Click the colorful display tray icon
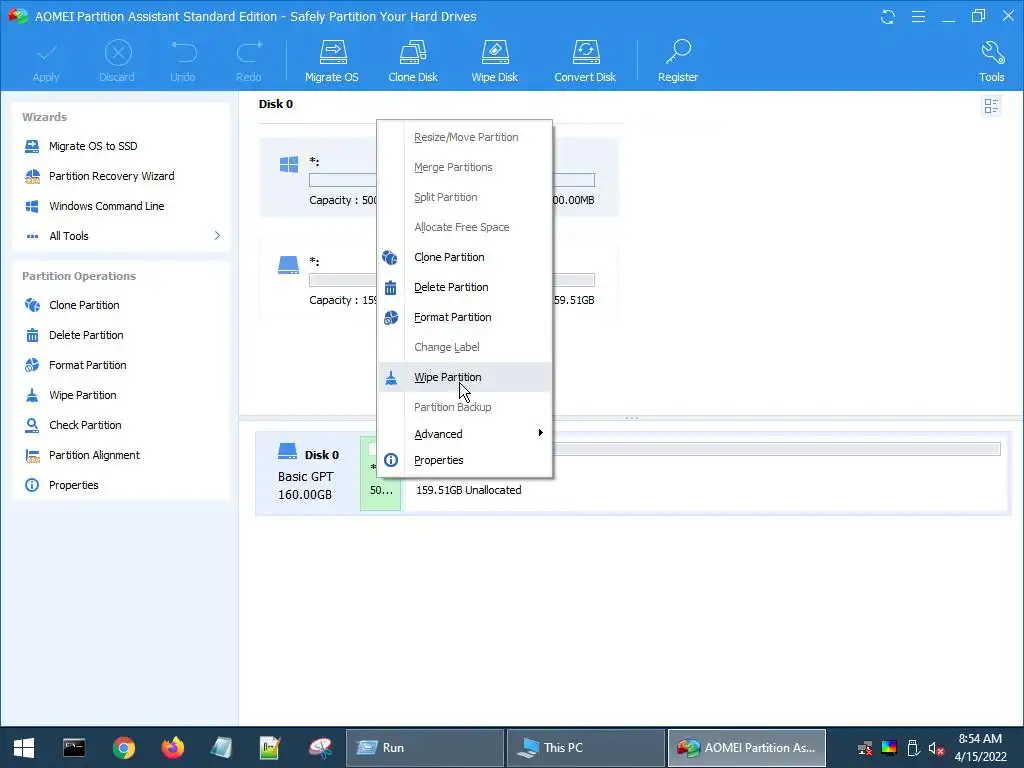 coord(889,748)
